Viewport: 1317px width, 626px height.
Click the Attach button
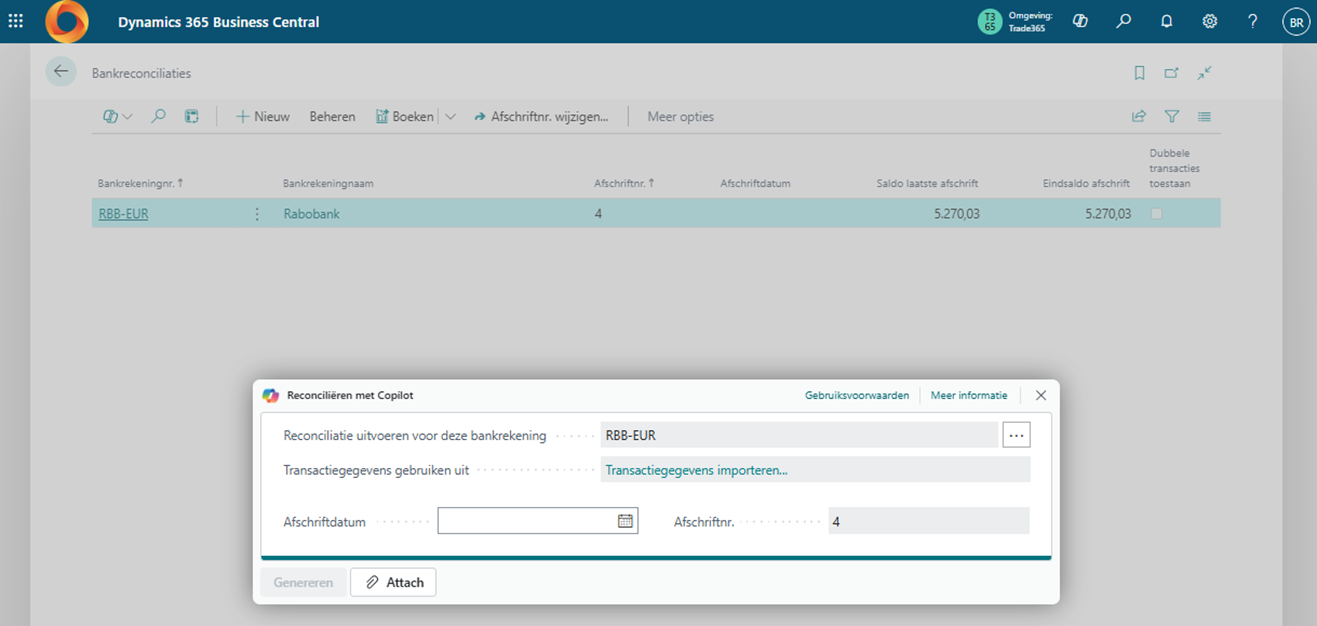point(393,582)
